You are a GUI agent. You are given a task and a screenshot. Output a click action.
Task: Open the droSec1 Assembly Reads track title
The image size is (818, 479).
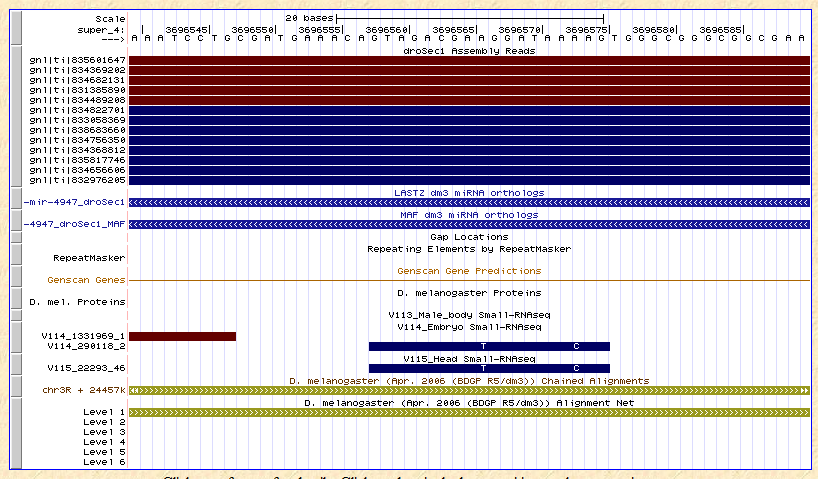pyautogui.click(x=469, y=49)
